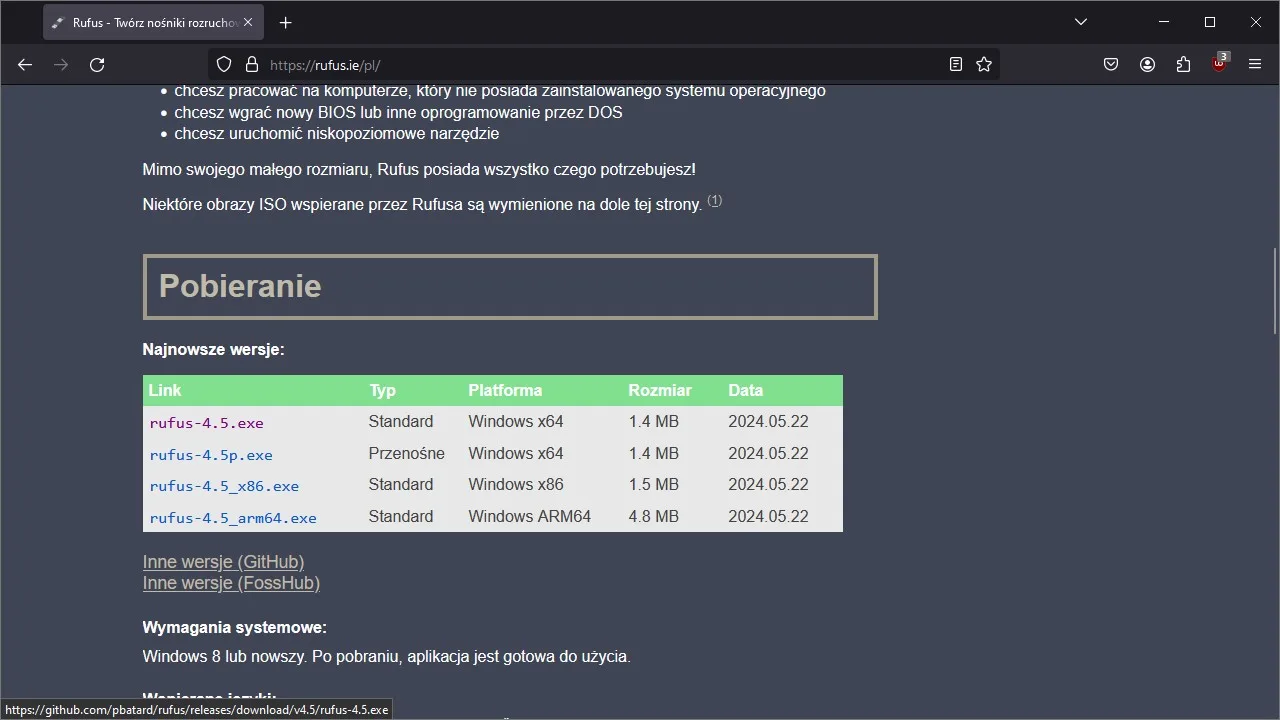Download rufus-4.5_x86.exe
The height and width of the screenshot is (720, 1280).
(x=224, y=486)
